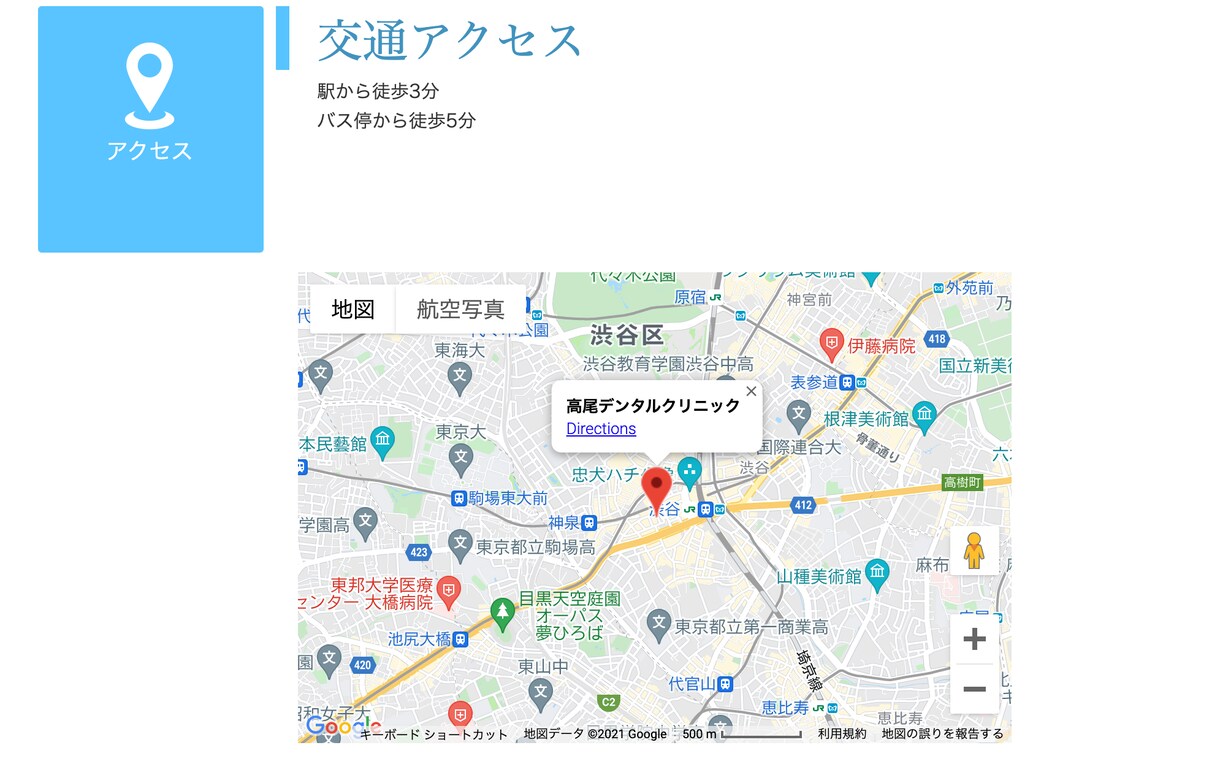Click the 池尻大橋 station icon
This screenshot has height=775, width=1220.
pyautogui.click(x=461, y=638)
